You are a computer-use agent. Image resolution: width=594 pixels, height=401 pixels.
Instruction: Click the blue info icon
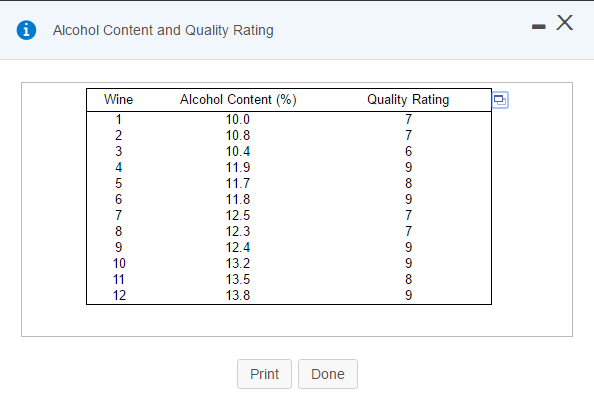(x=27, y=30)
